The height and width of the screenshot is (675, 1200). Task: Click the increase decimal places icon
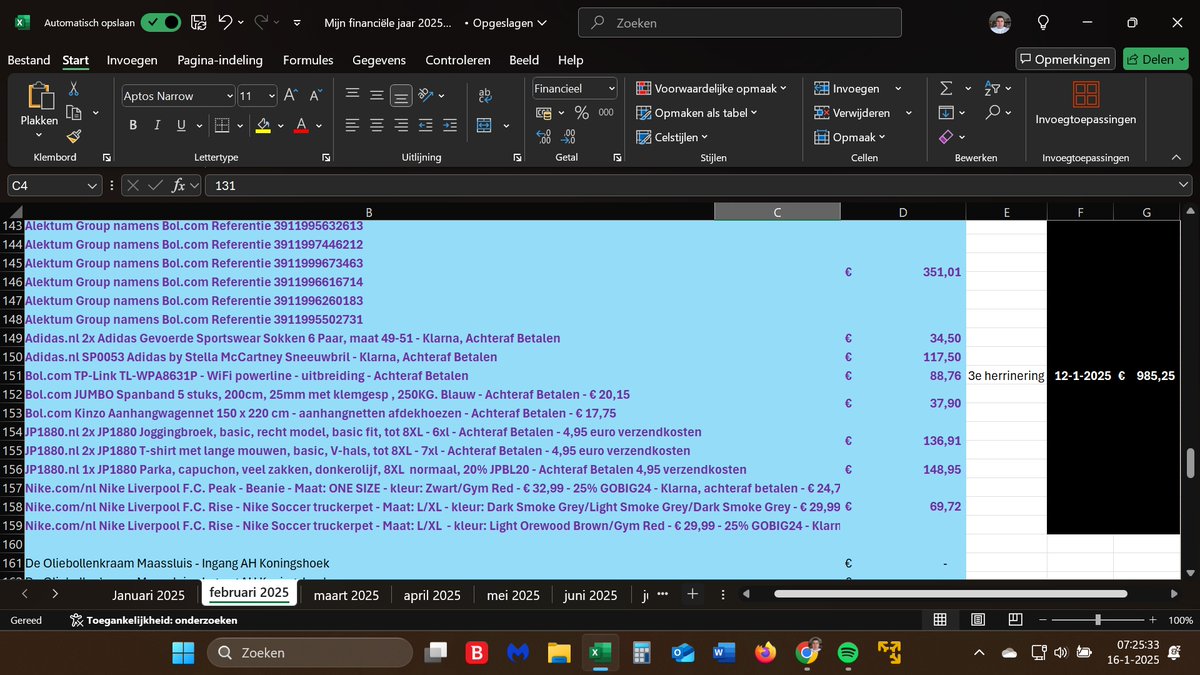point(544,137)
